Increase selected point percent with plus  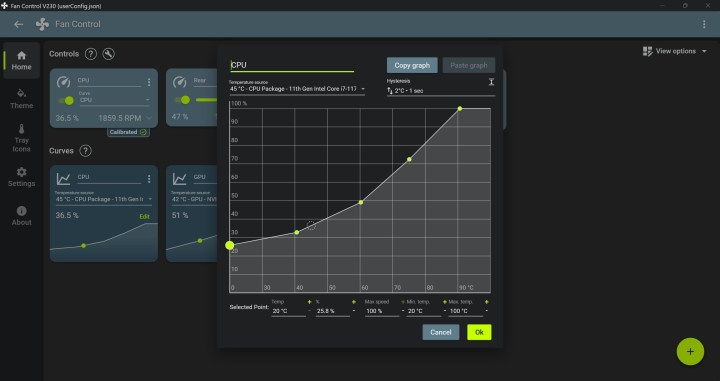pos(354,302)
